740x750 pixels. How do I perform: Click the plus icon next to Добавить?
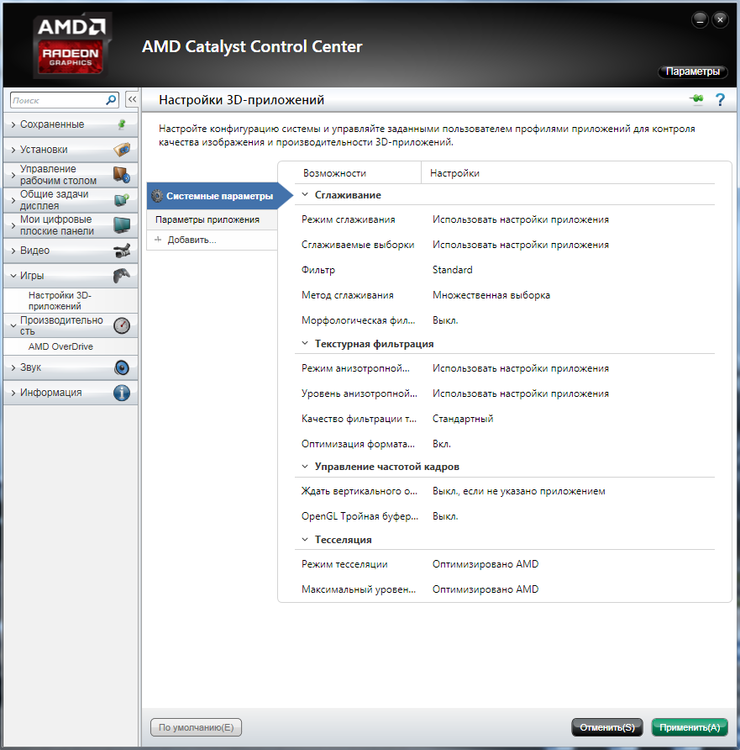[158, 239]
